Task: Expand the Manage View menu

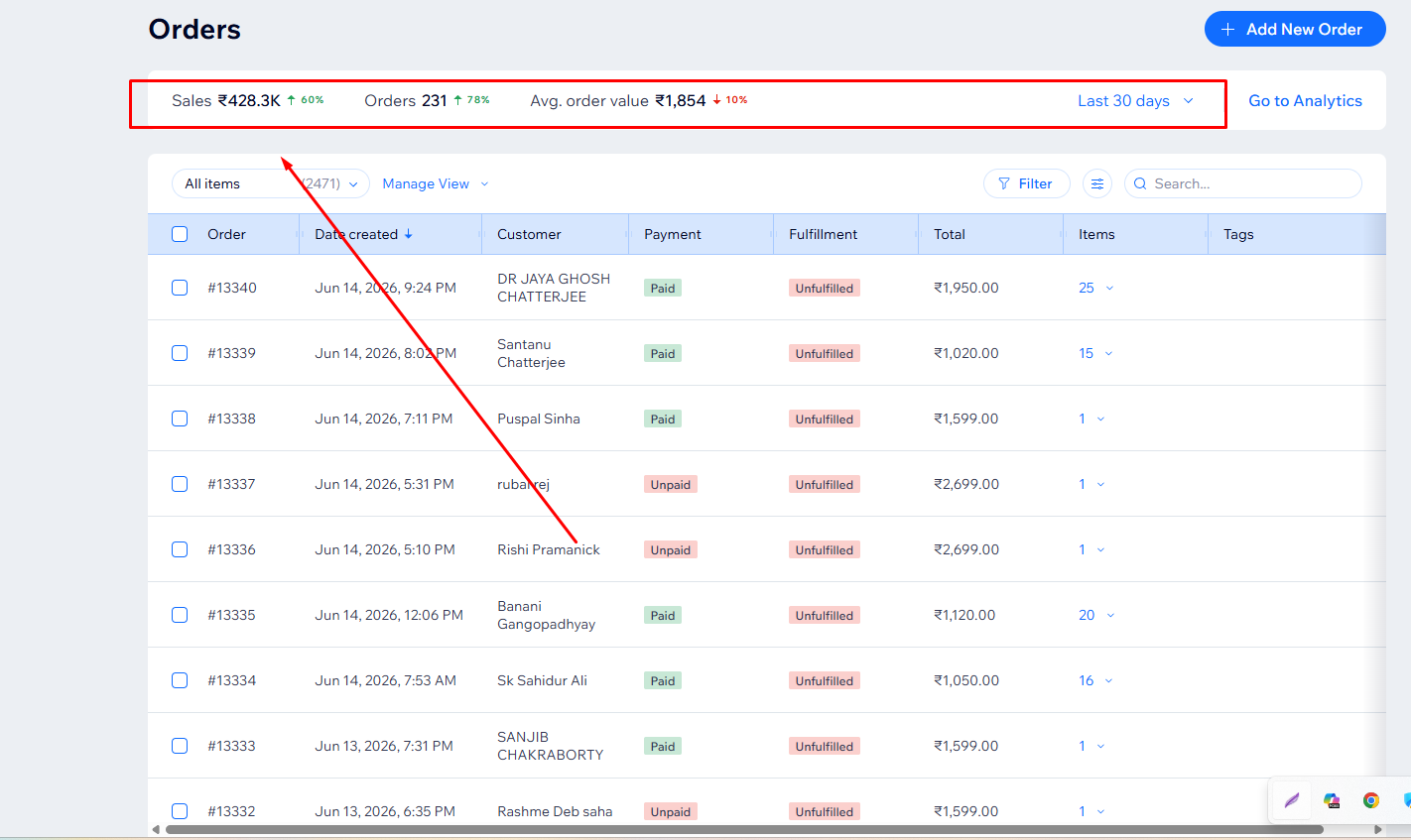Action: point(436,183)
